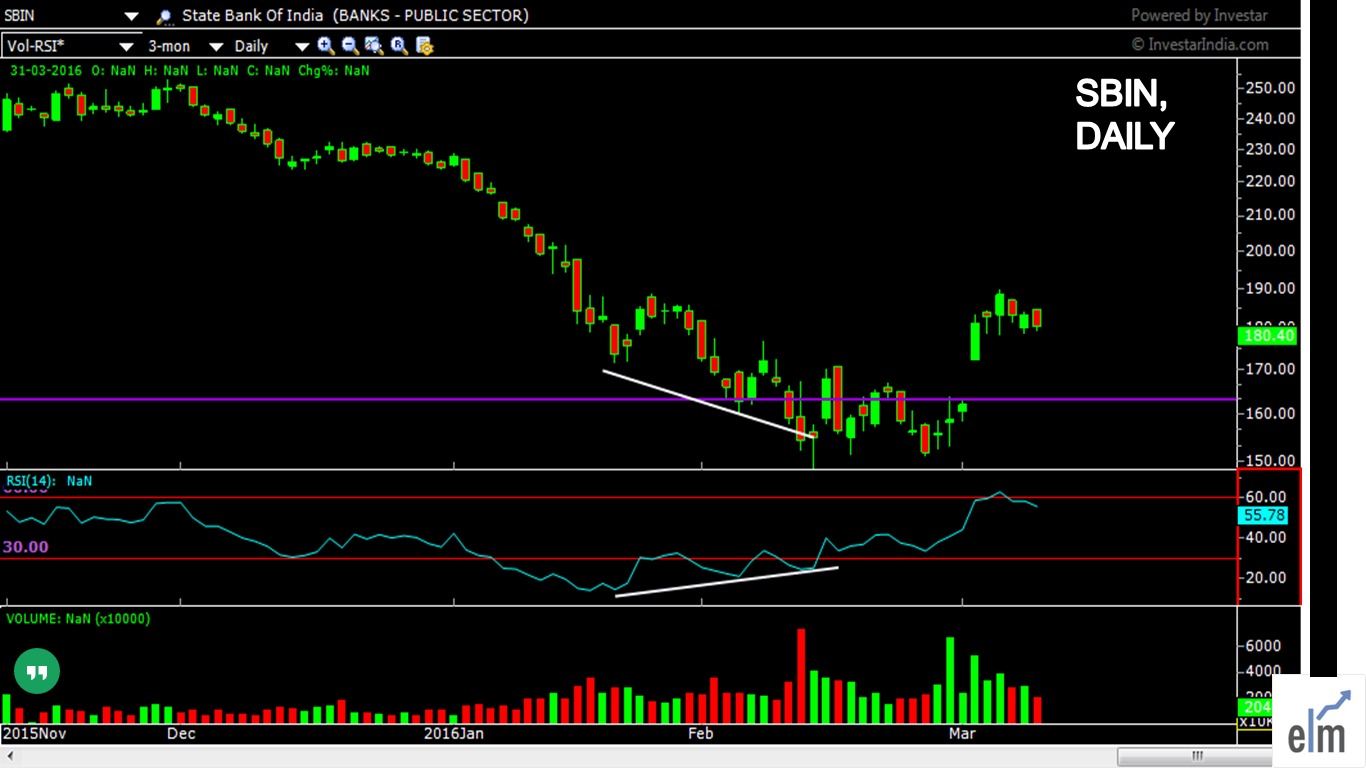Click the green quotation-mark chat bubble icon
This screenshot has height=768, width=1366.
[x=37, y=673]
